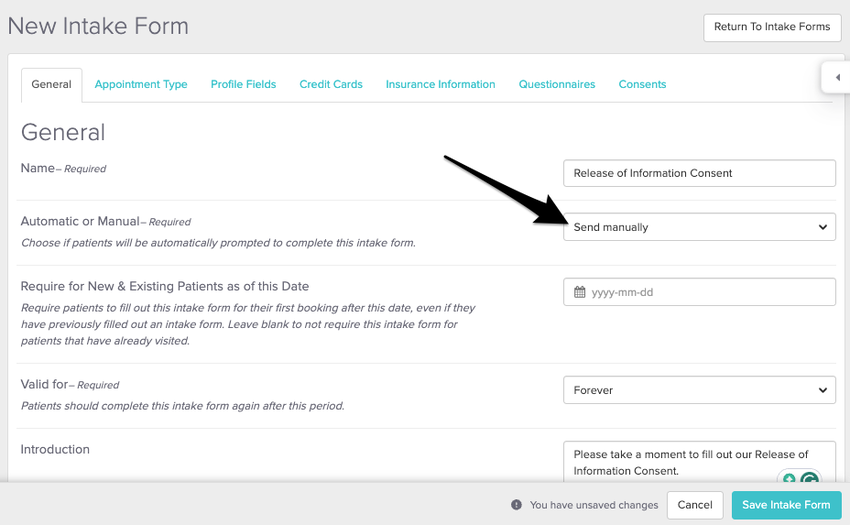Select the General tab
Viewport: 850px width, 525px height.
(51, 84)
